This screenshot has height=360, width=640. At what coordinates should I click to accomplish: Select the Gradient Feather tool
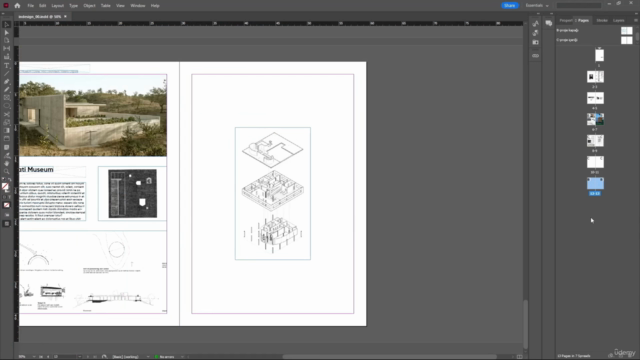point(7,139)
